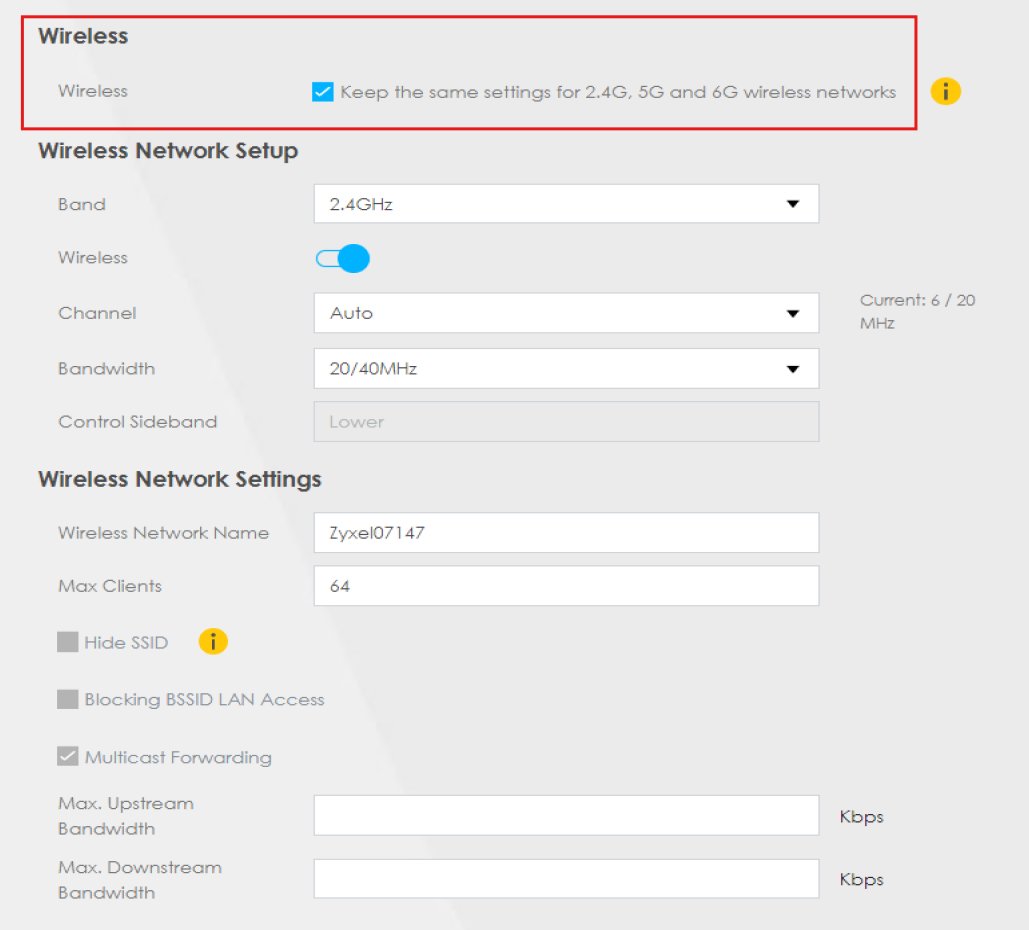Click the Control Sideband label

[138, 421]
